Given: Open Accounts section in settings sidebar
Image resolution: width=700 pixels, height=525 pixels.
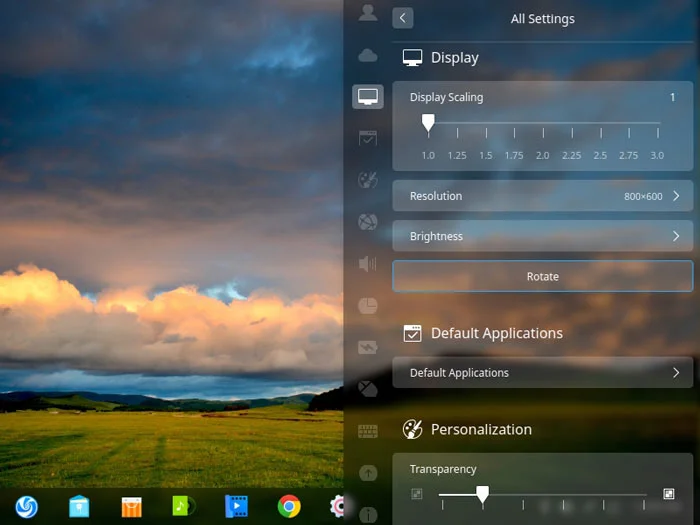Looking at the screenshot, I should point(368,13).
